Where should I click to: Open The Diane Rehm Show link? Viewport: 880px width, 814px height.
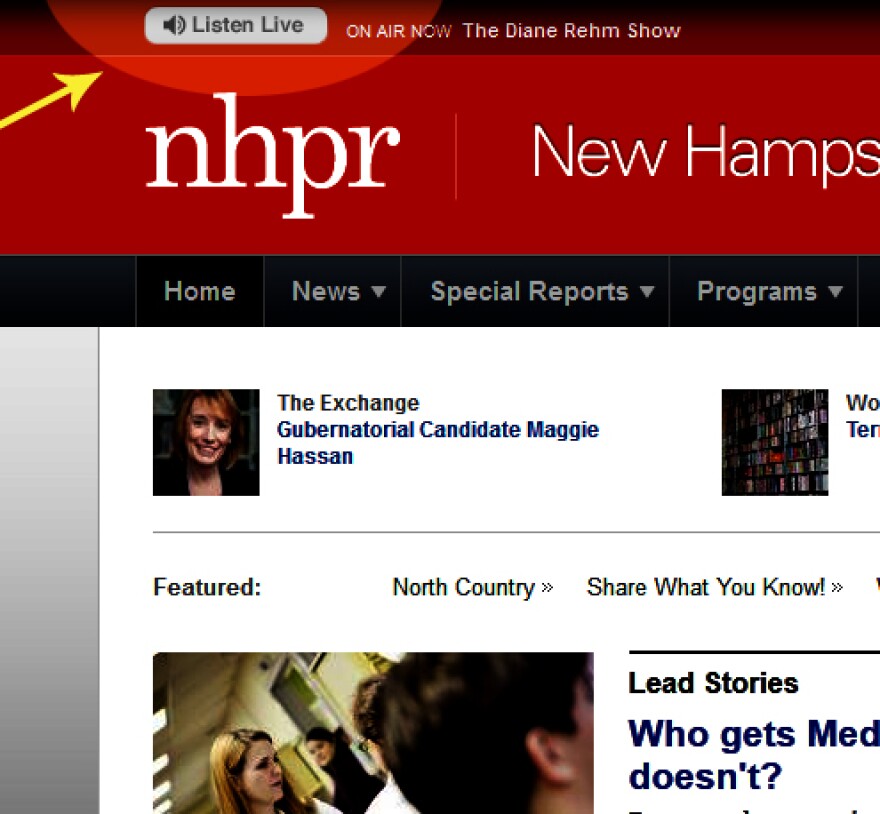click(571, 30)
